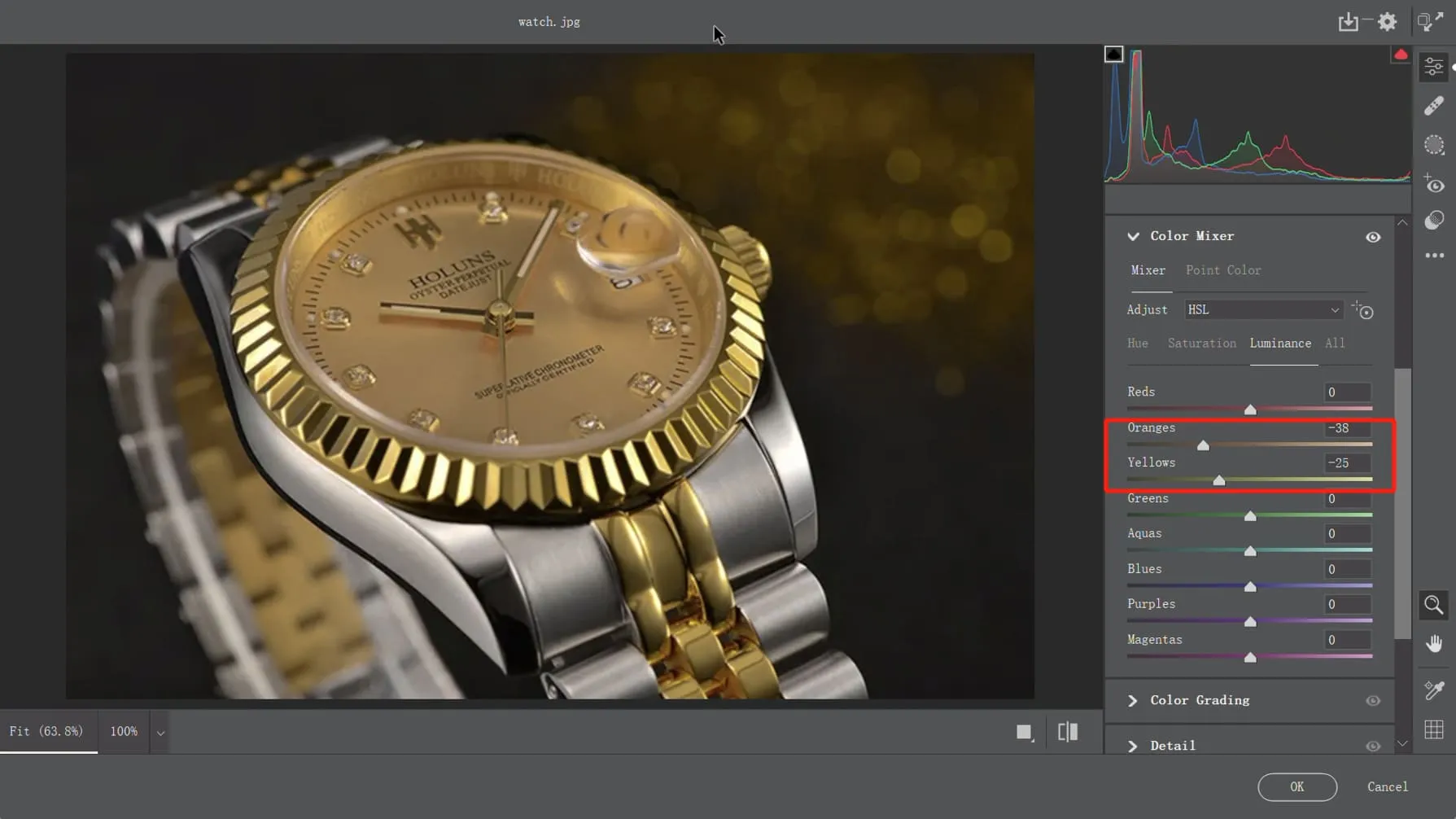Toggle highlight clipping warning indicator
The height and width of the screenshot is (819, 1456).
(x=1401, y=55)
